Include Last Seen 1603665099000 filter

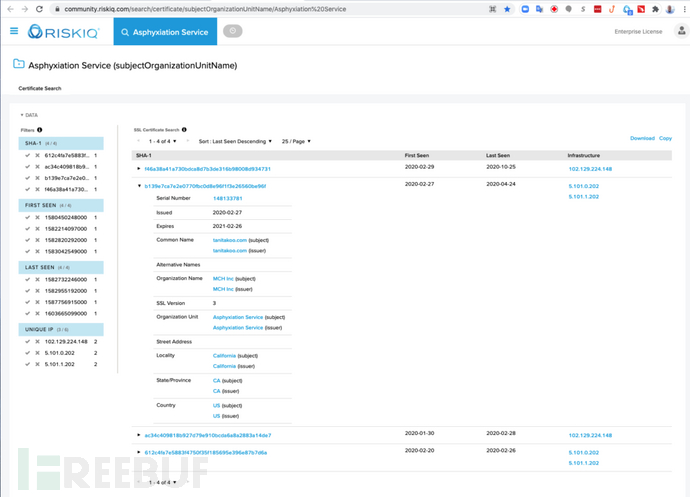(x=28, y=313)
